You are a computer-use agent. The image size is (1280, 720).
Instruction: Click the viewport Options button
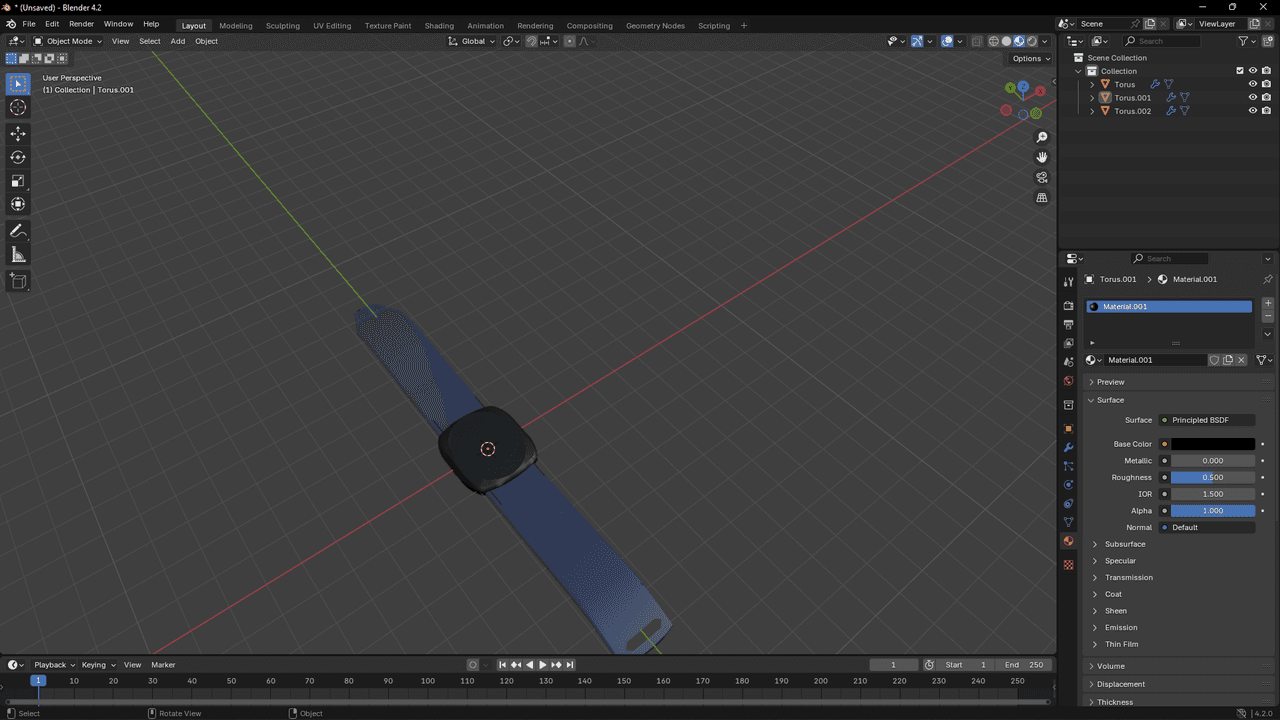[x=1030, y=58]
